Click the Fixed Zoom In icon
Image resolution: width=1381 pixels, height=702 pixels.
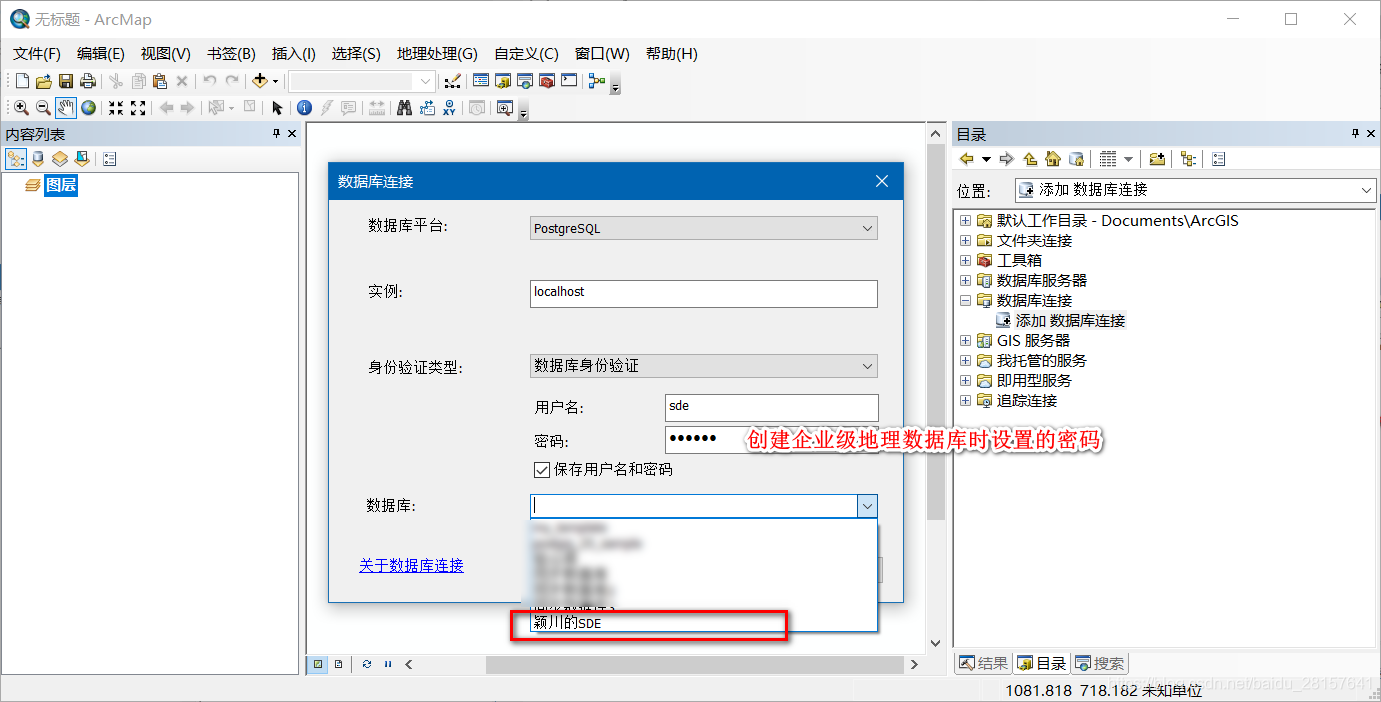coord(116,108)
